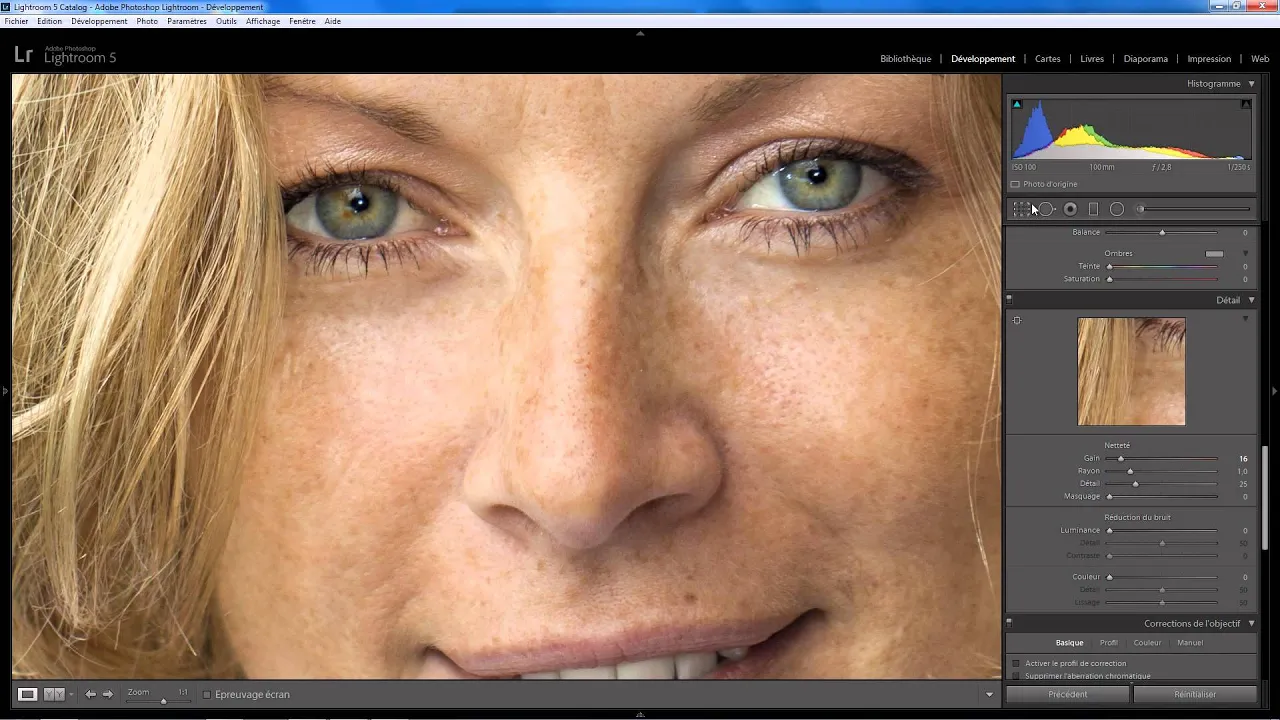Image resolution: width=1280 pixels, height=720 pixels.
Task: Select the Spot Removal tool
Action: [1046, 209]
